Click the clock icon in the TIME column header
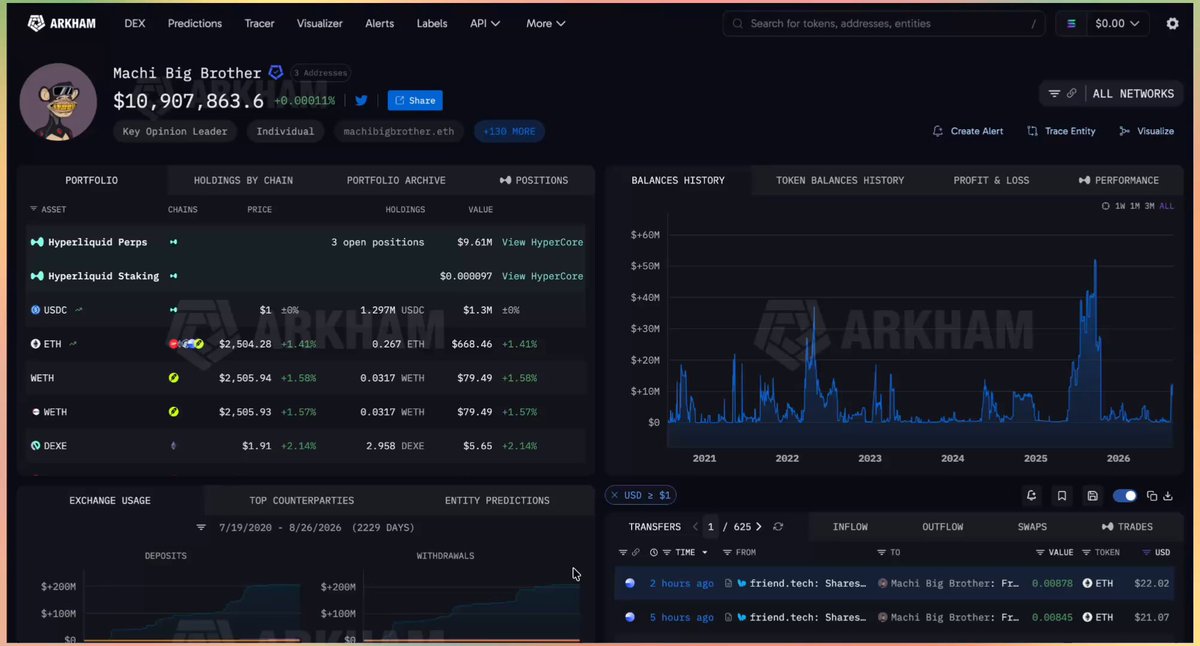Screen dimensions: 1200x646 pyautogui.click(x=653, y=552)
